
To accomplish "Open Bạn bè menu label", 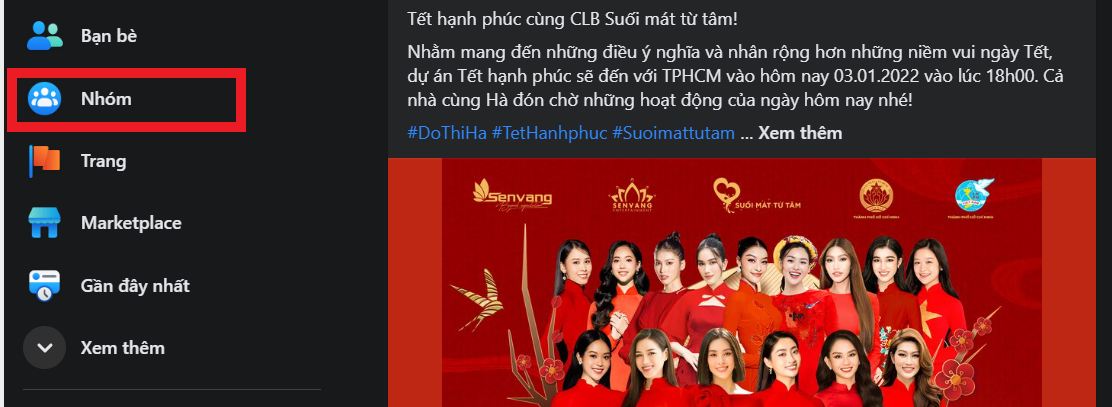I will coord(109,36).
